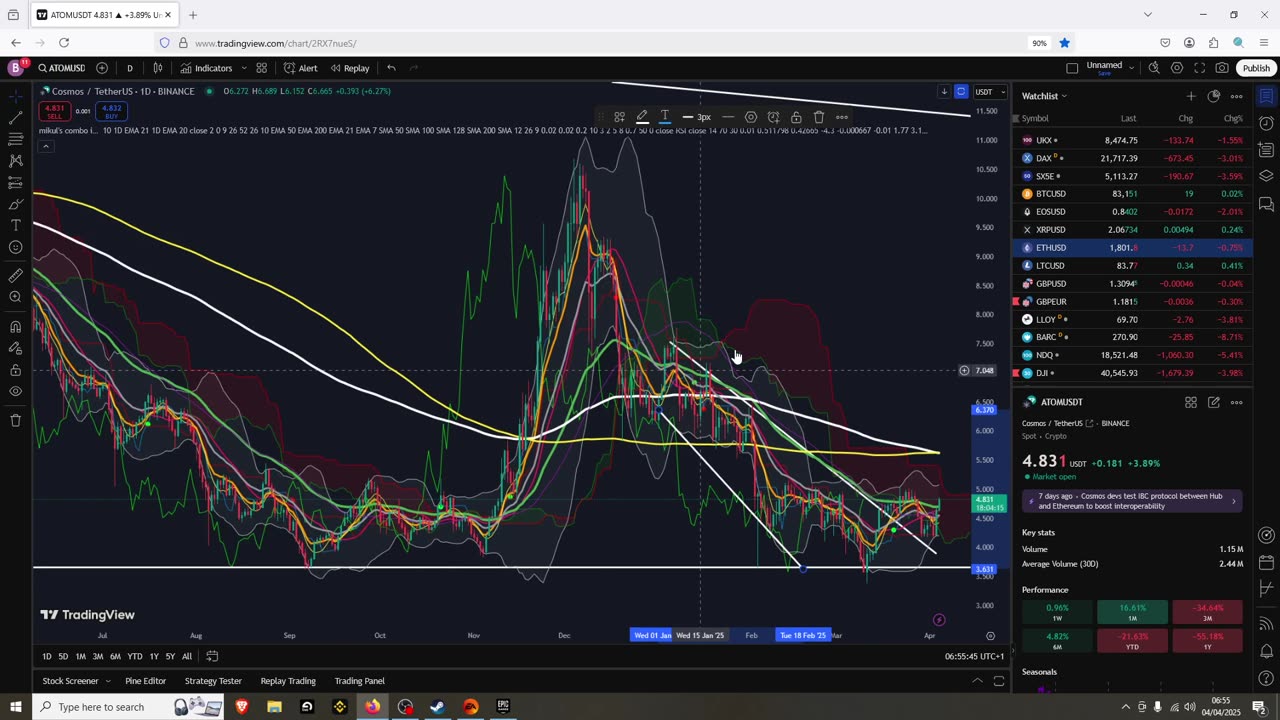This screenshot has height=720, width=1280.
Task: Select the ETHUSD watchlist row
Action: tap(1132, 248)
